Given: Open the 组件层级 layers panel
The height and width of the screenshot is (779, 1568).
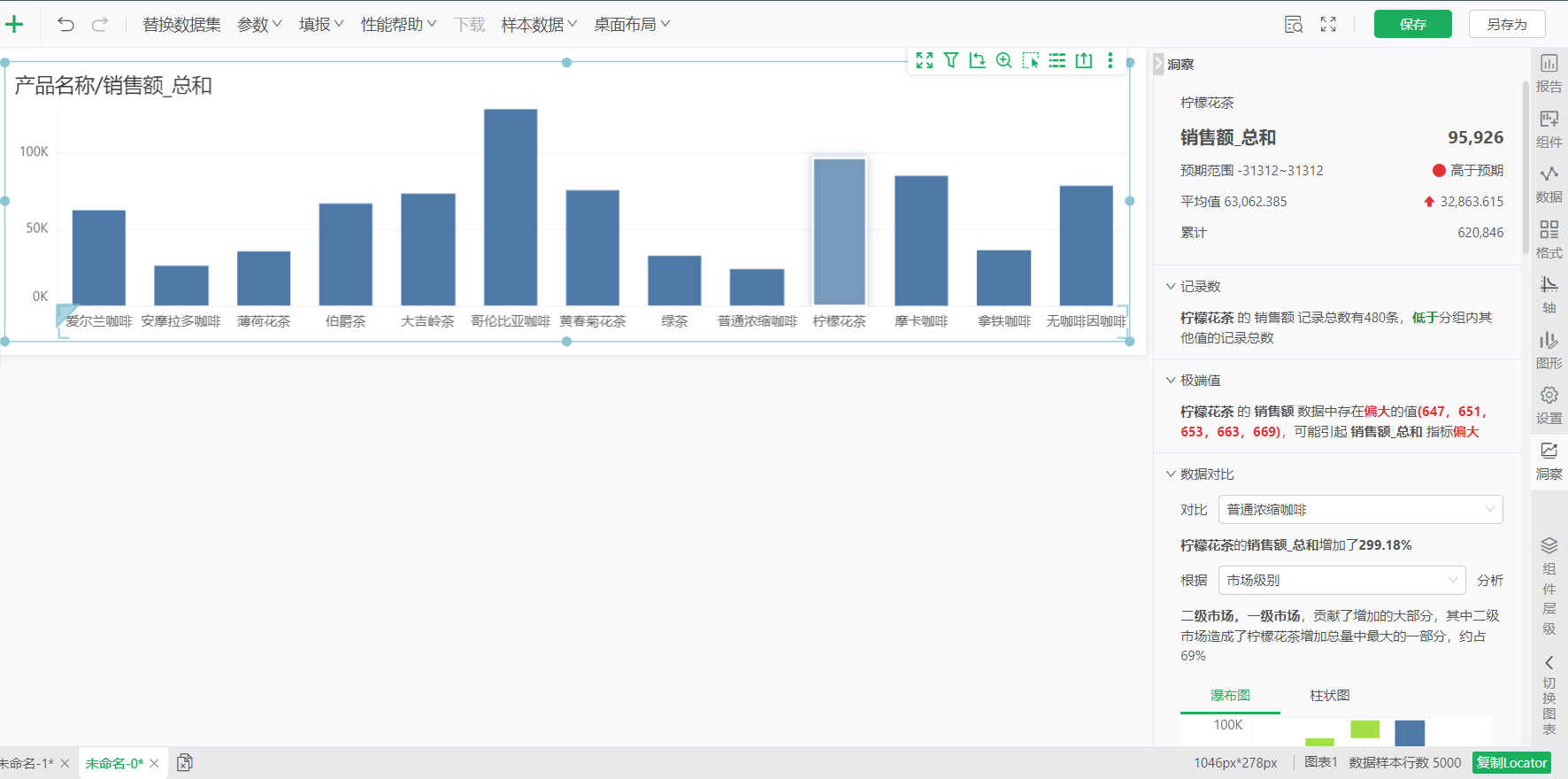Looking at the screenshot, I should tap(1549, 586).
